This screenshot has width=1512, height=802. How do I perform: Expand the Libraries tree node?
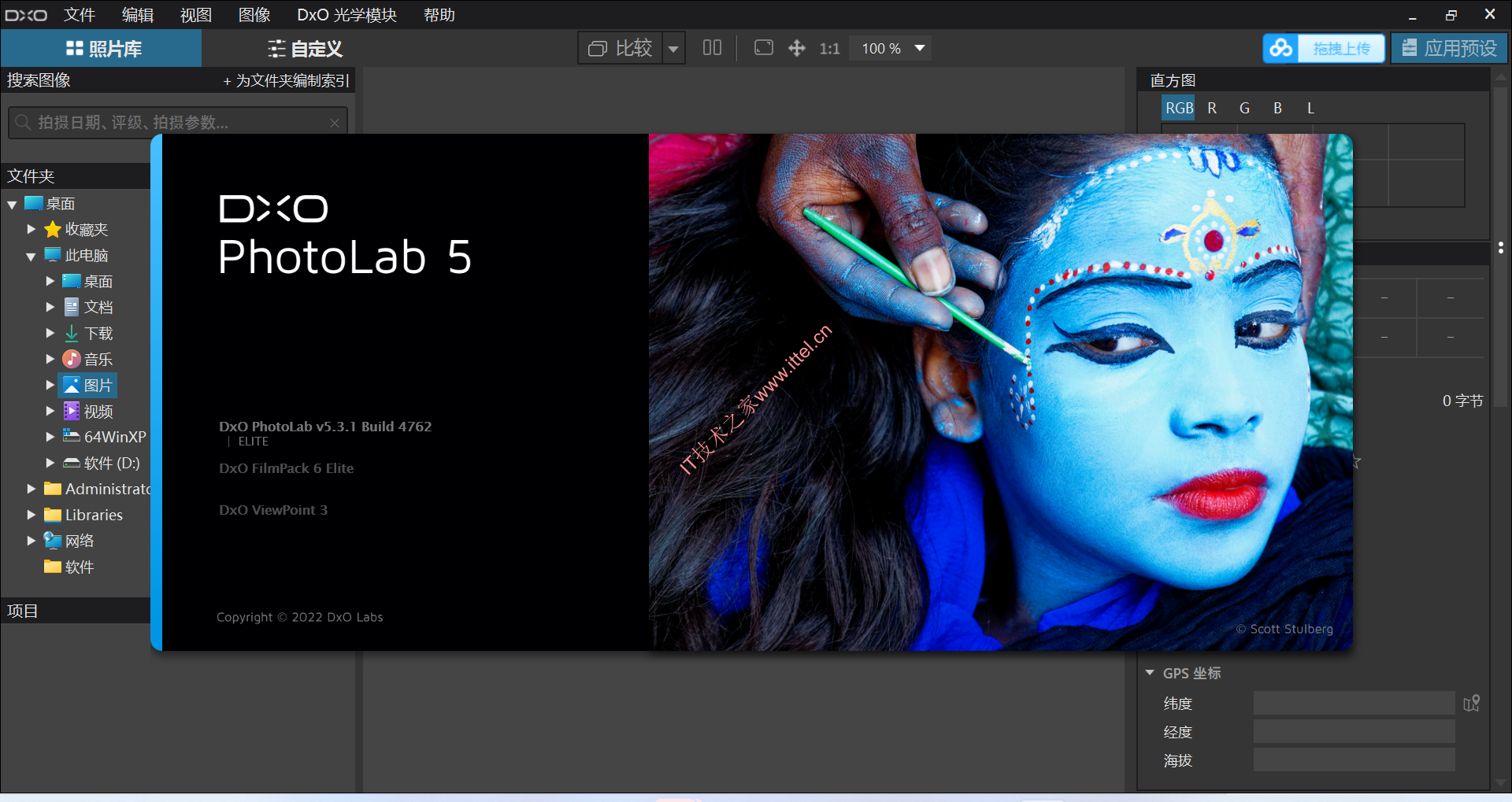(31, 515)
